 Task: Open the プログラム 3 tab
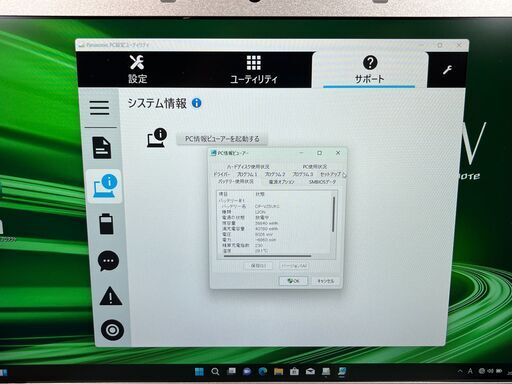[x=303, y=174]
